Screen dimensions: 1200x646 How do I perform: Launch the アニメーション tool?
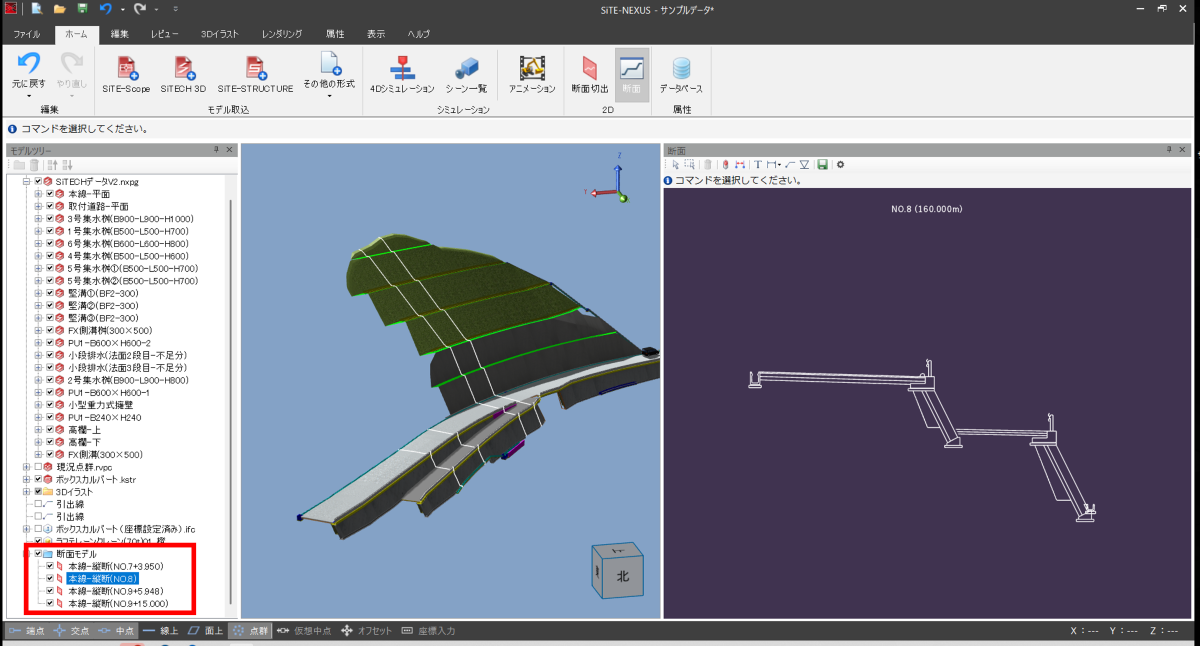click(x=531, y=68)
